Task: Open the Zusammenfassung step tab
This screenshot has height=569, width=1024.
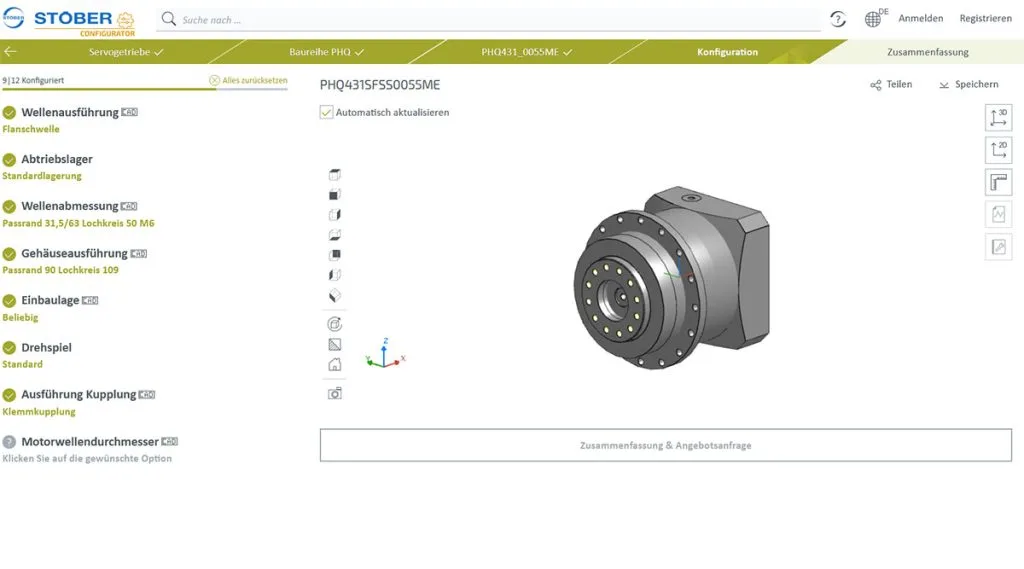Action: 927,52
